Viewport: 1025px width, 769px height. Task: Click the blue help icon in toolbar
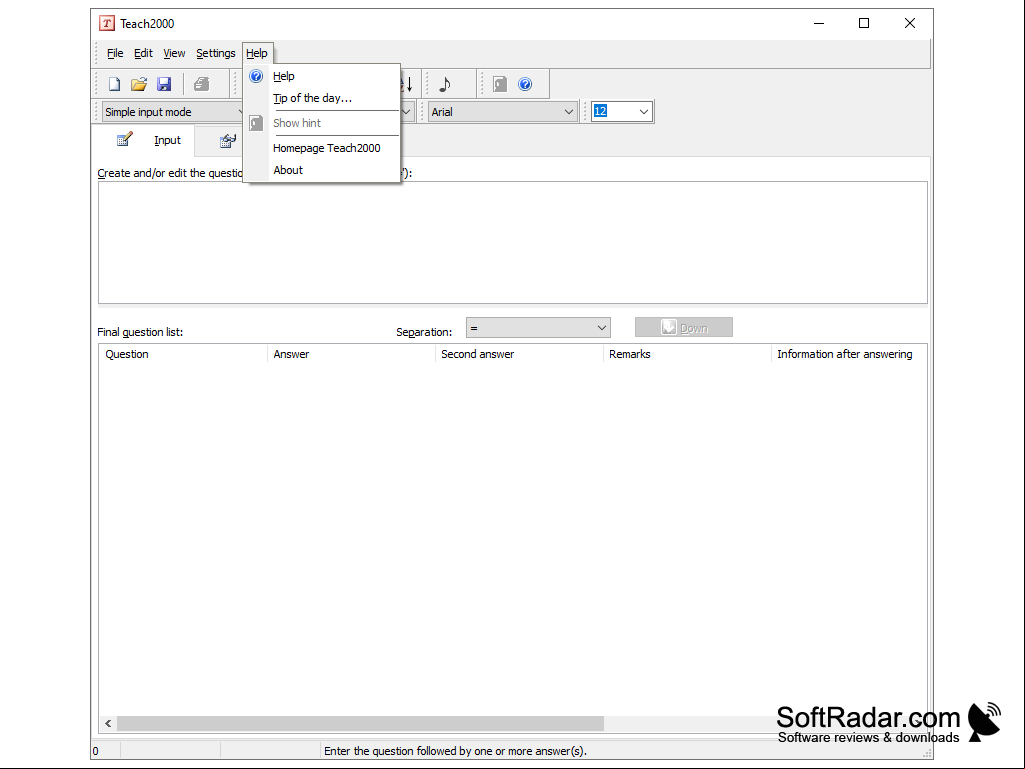(x=525, y=84)
